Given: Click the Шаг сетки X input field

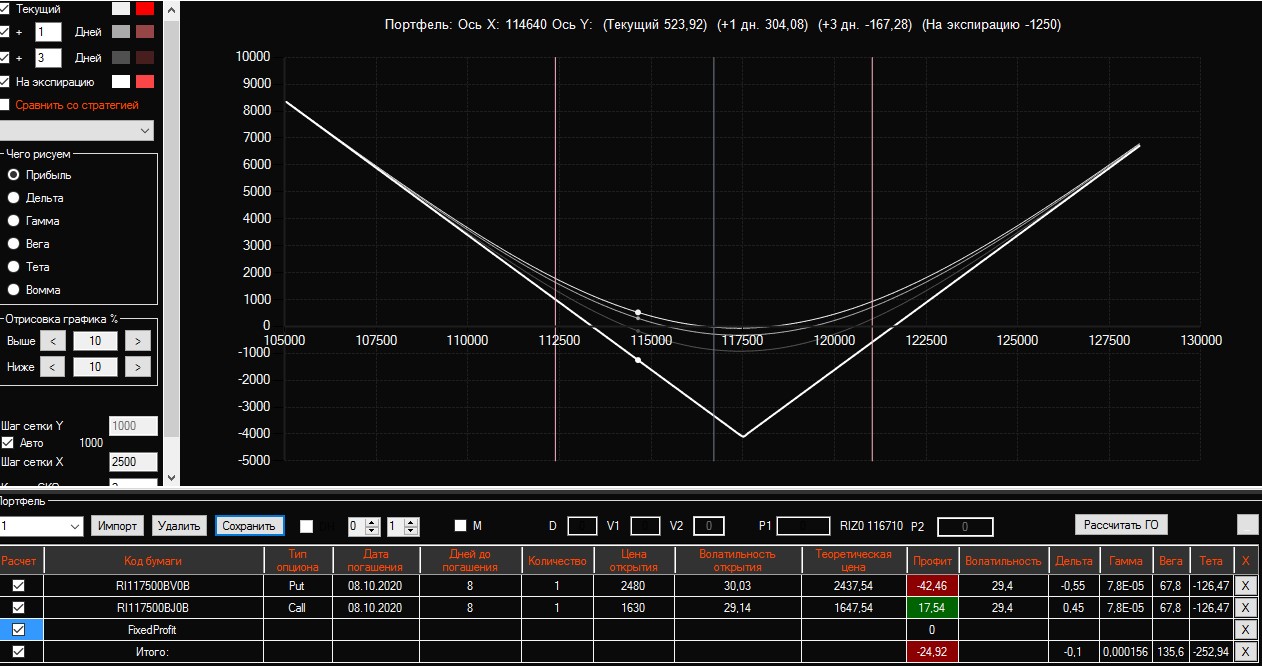Looking at the screenshot, I should point(133,462).
